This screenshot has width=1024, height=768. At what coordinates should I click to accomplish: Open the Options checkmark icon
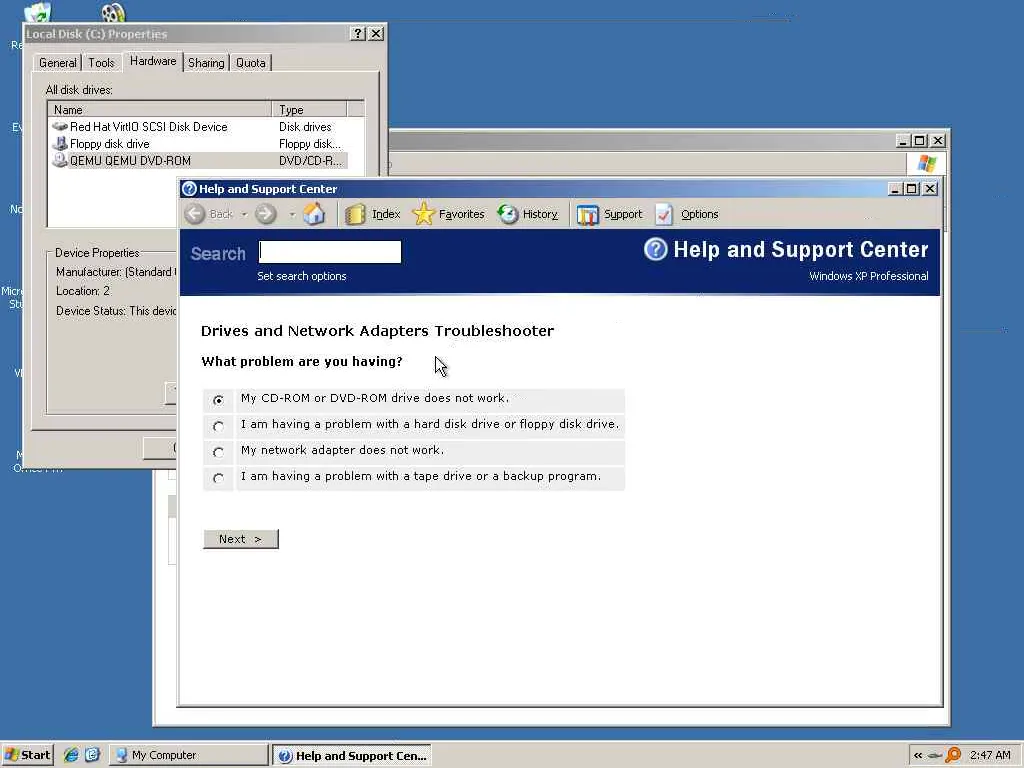click(664, 214)
